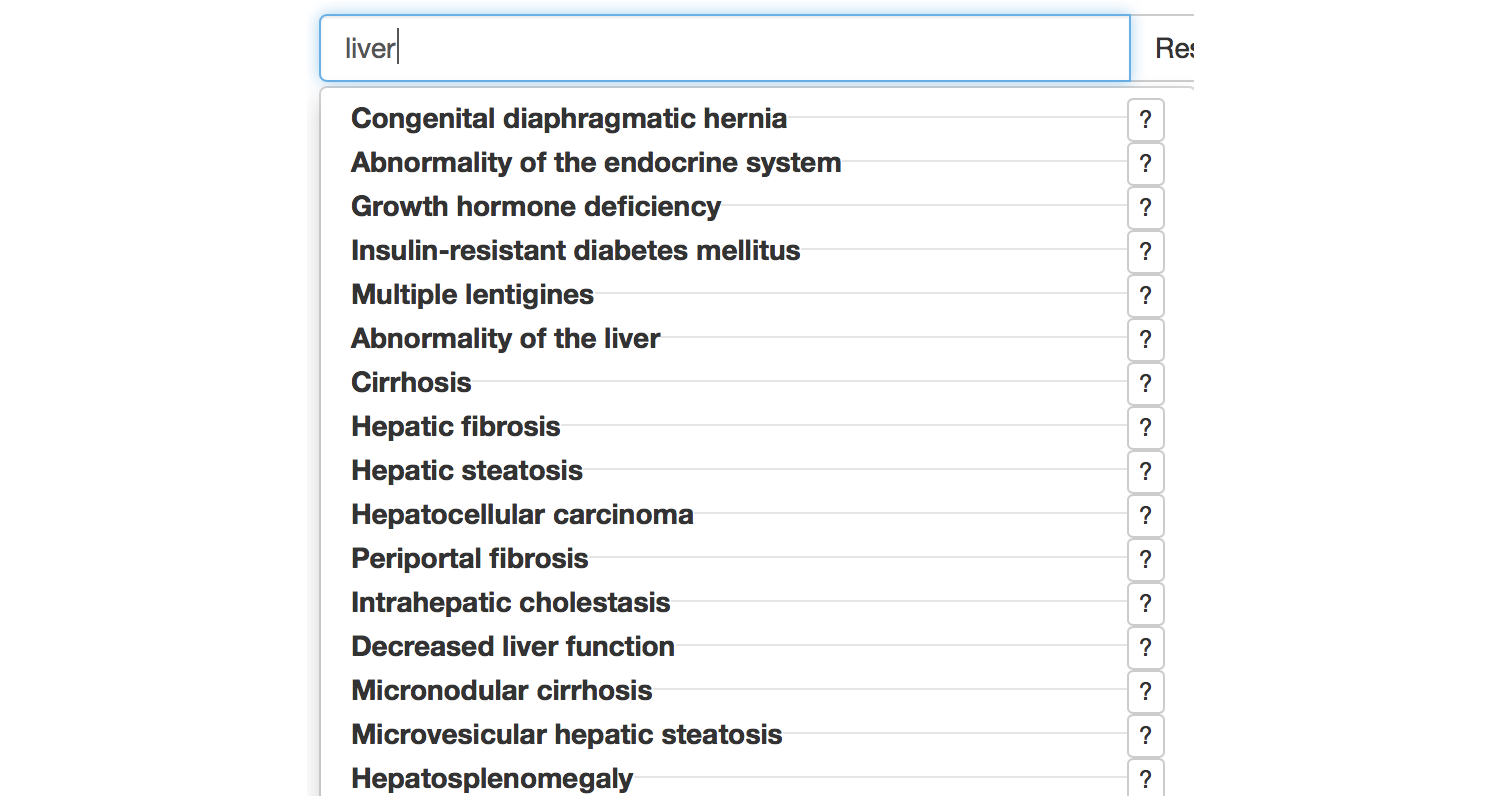The width and height of the screenshot is (1500, 796).
Task: Show info for Periportal fibrosis
Action: [x=1145, y=560]
